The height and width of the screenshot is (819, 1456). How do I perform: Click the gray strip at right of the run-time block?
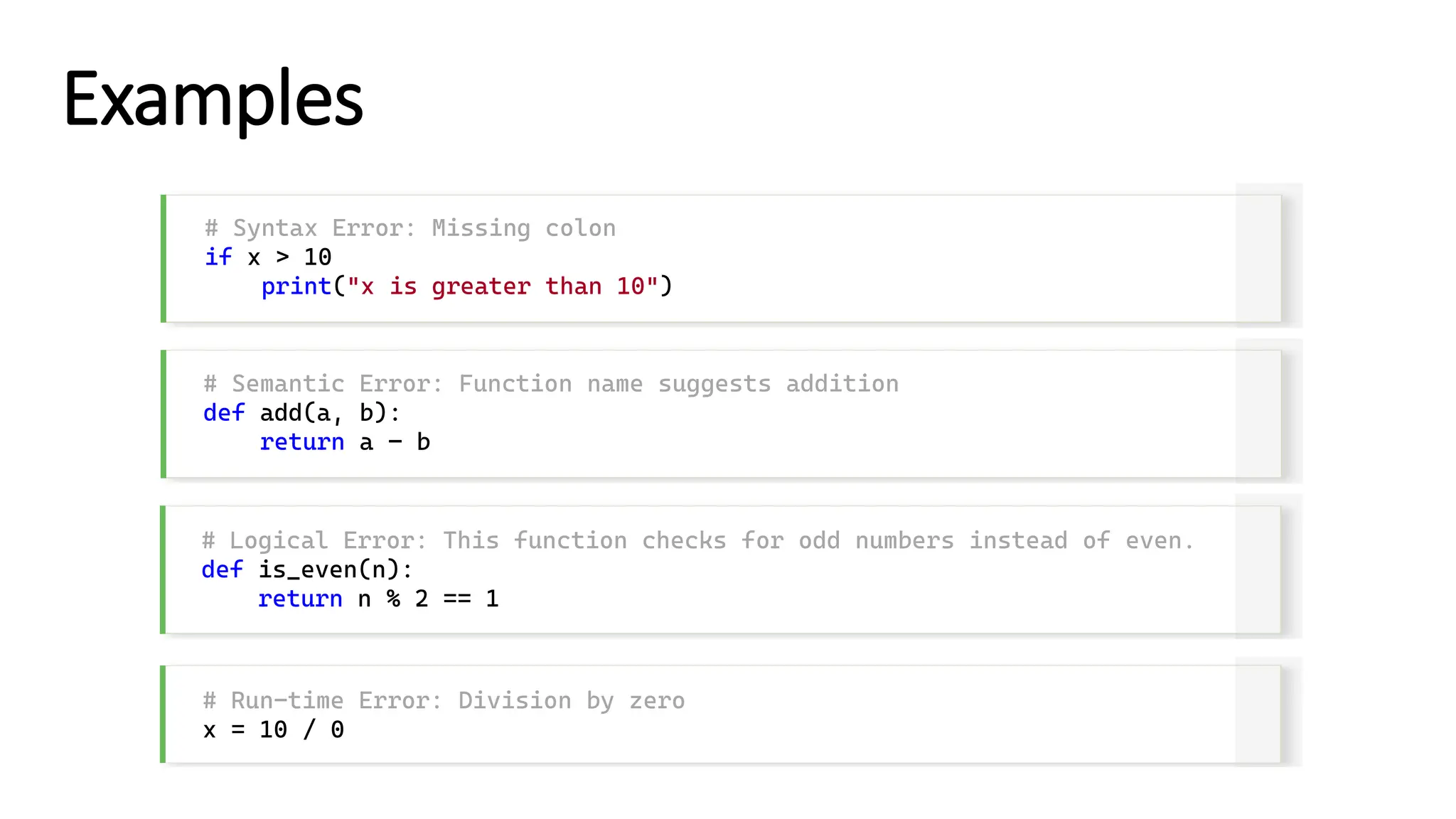pos(1258,714)
